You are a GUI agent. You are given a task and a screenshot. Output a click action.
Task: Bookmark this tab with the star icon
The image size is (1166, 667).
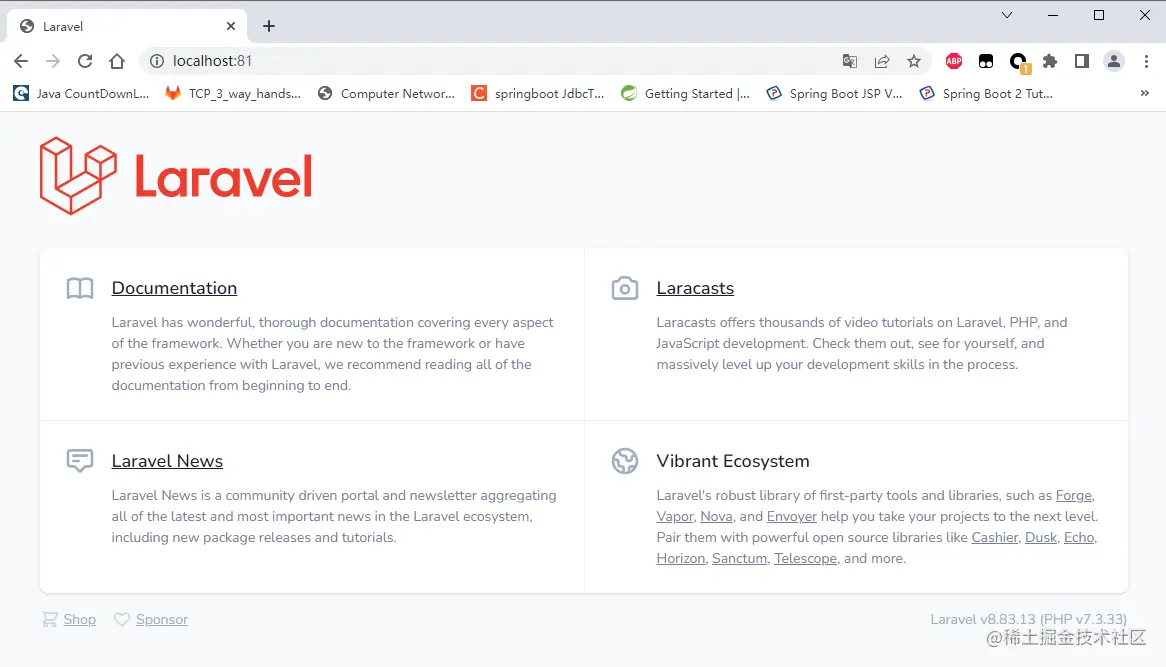coord(914,61)
